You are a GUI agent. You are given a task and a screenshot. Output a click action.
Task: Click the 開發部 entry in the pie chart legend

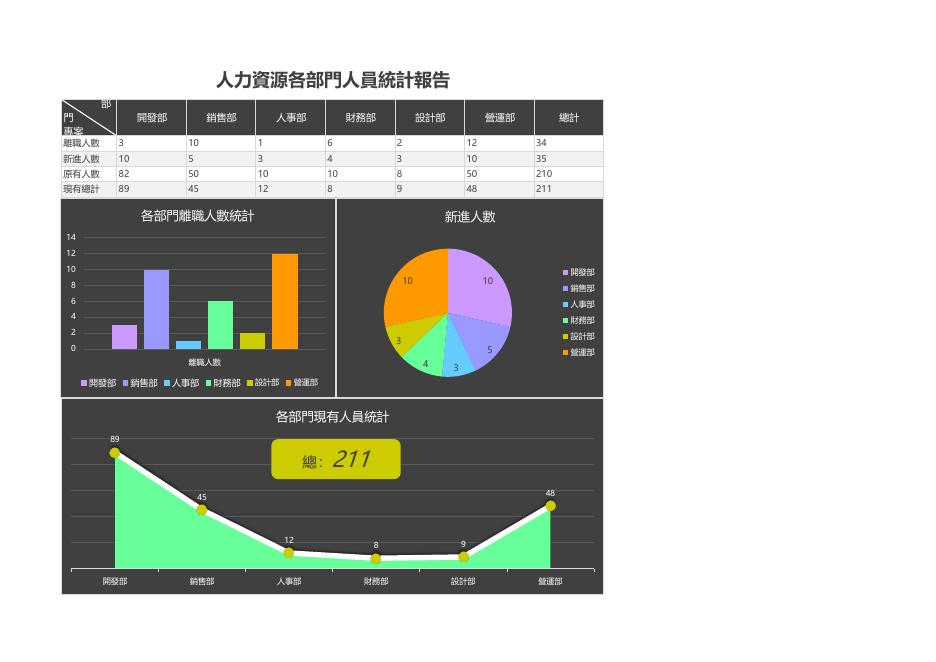click(x=578, y=272)
